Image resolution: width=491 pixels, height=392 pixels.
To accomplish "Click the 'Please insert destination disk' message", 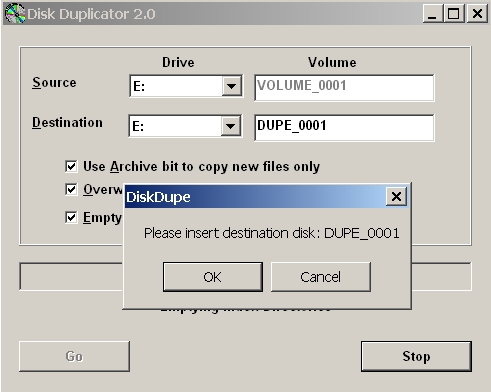I will tap(271, 233).
